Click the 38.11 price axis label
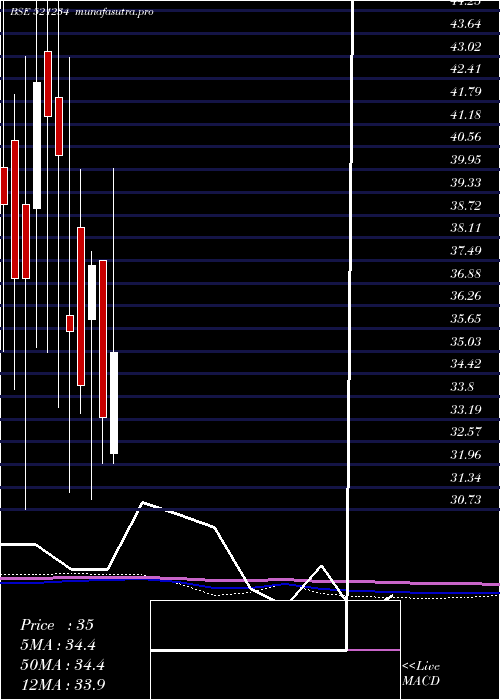Viewport: 500px width, 700px height. click(x=466, y=228)
